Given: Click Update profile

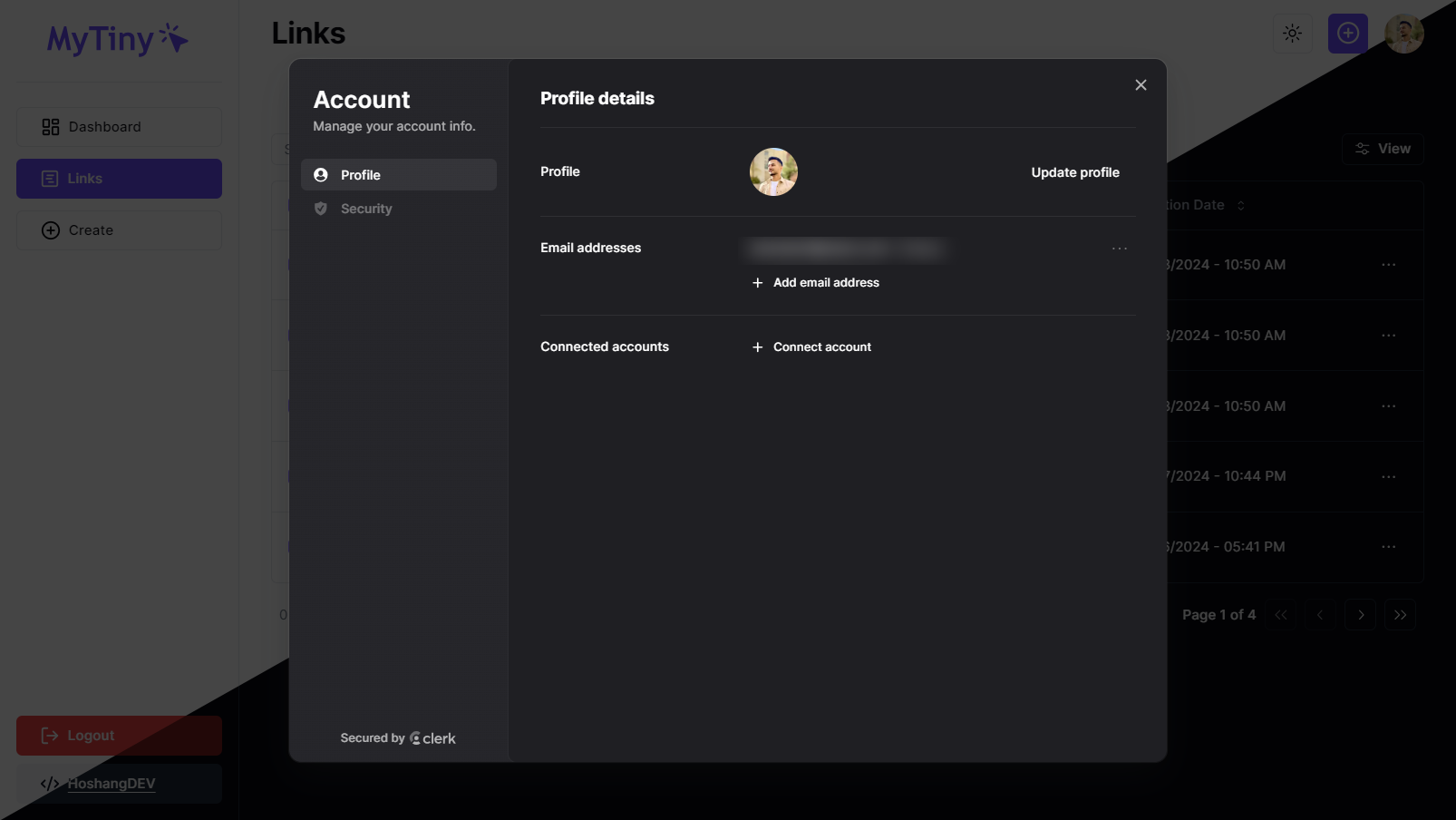Looking at the screenshot, I should 1075,171.
